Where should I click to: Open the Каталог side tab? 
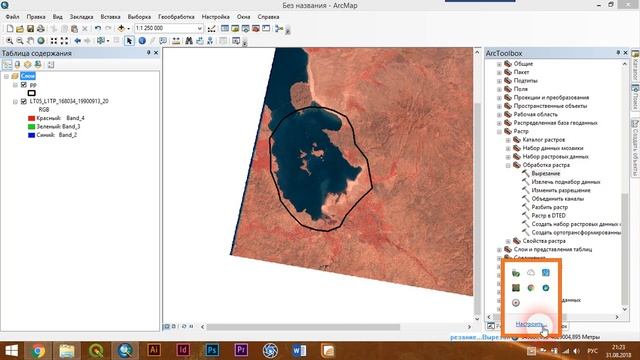(x=635, y=65)
